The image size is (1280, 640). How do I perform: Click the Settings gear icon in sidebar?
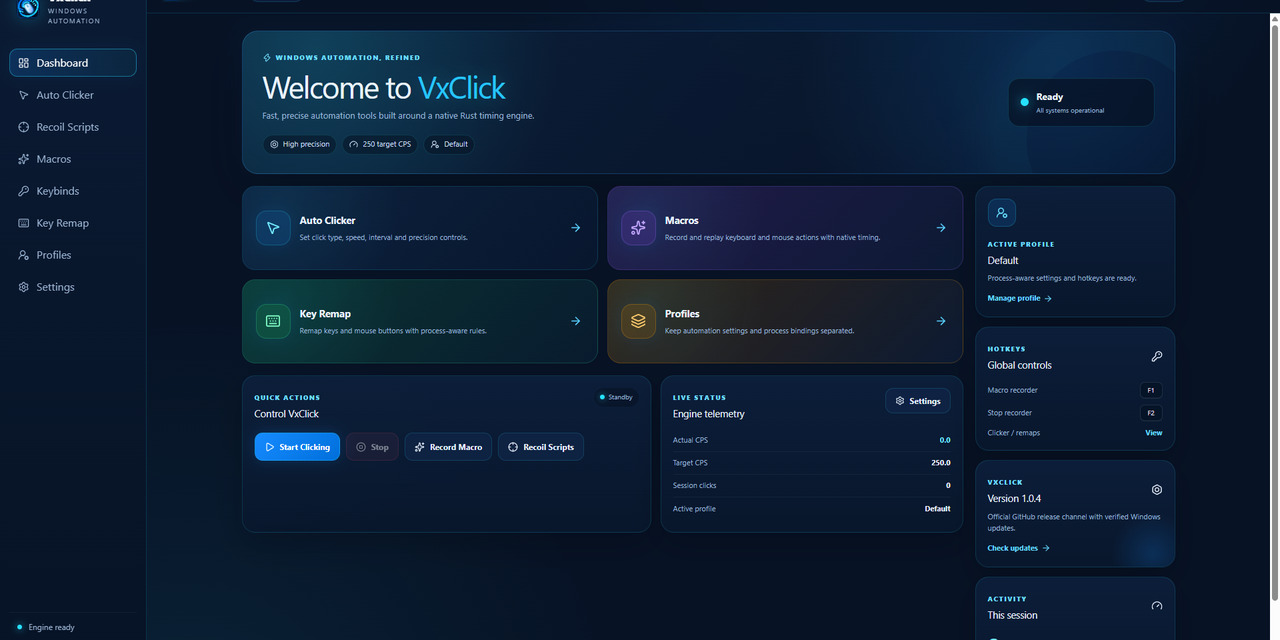coord(24,287)
